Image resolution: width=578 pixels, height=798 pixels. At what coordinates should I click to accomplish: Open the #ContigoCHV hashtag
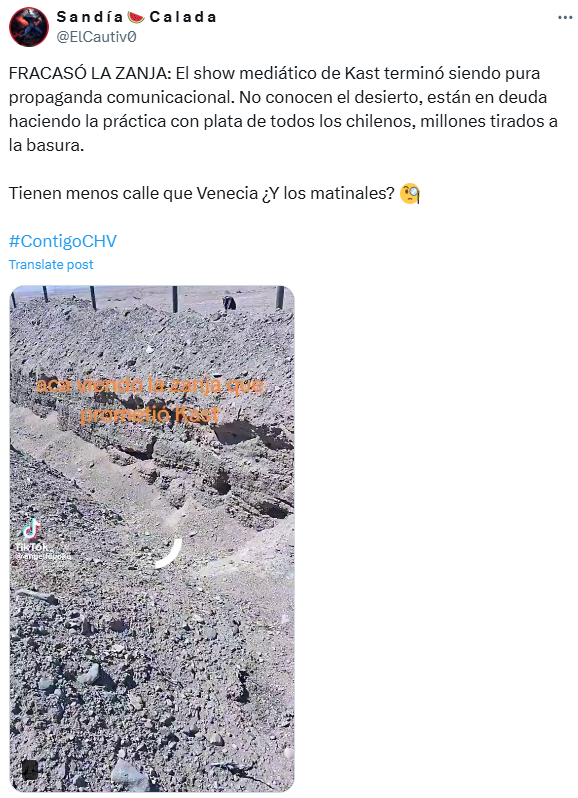pos(63,241)
